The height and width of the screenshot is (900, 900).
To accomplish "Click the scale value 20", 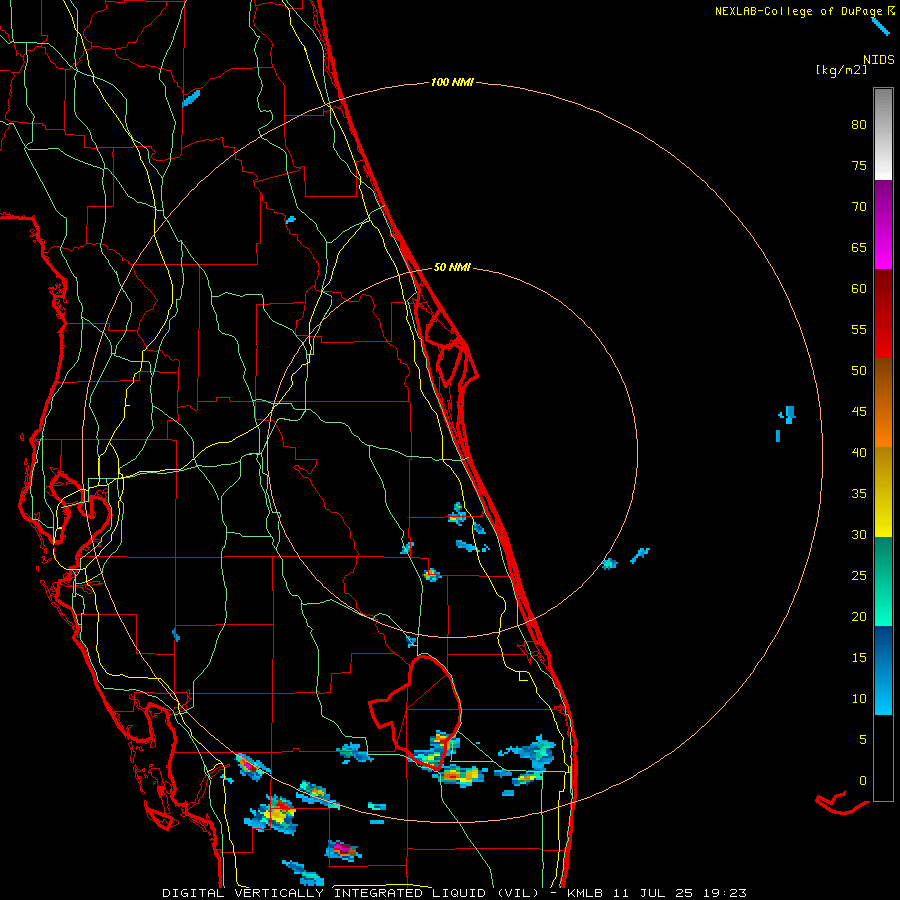I will tap(859, 617).
